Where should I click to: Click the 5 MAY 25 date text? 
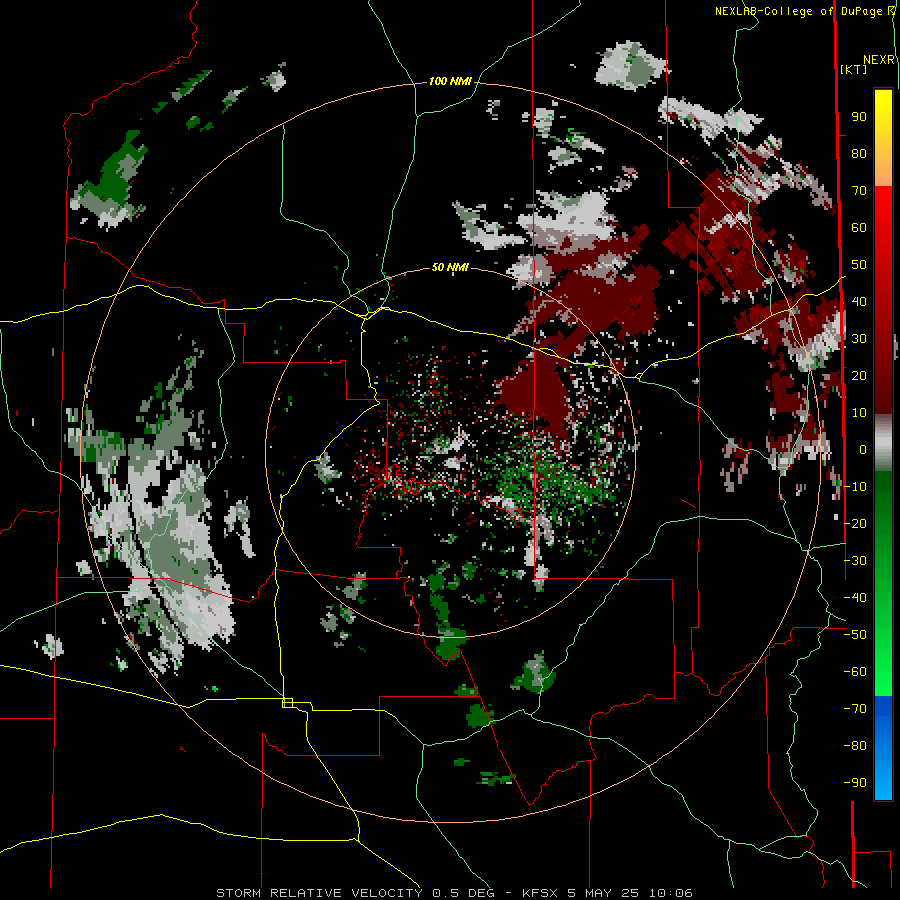pyautogui.click(x=604, y=893)
